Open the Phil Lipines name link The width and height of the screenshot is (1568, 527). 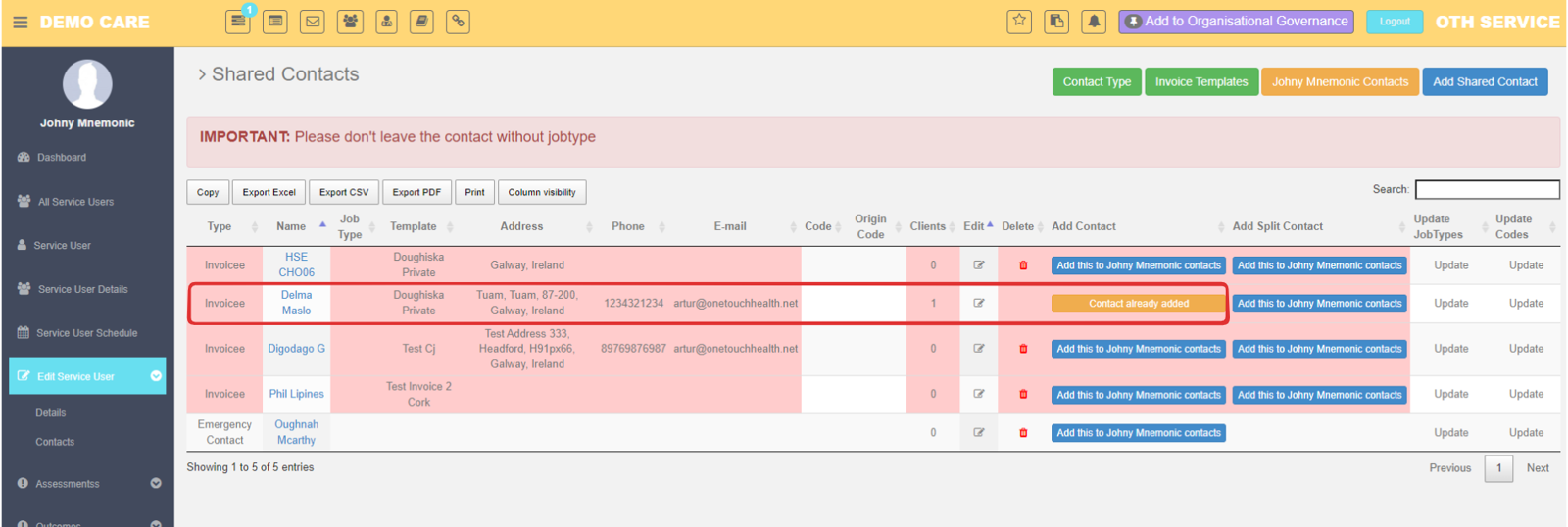tap(296, 394)
